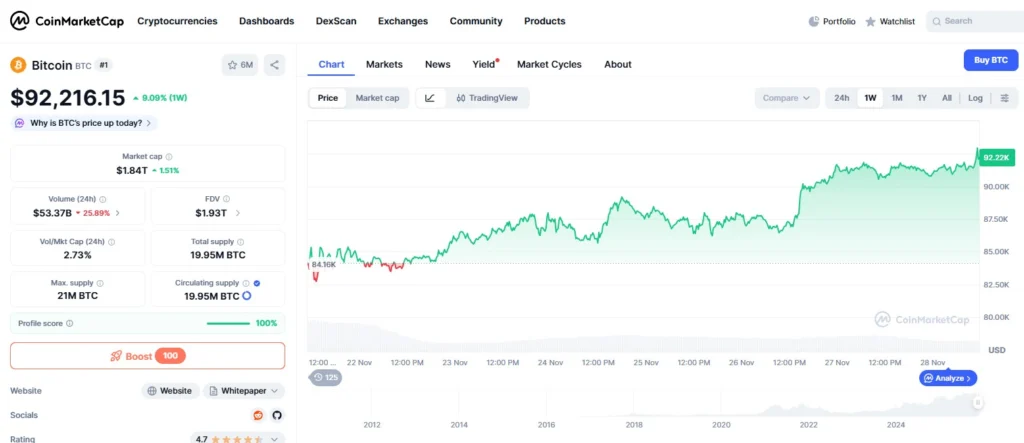
Task: Click Volume (24h) info icon
Action: point(103,199)
